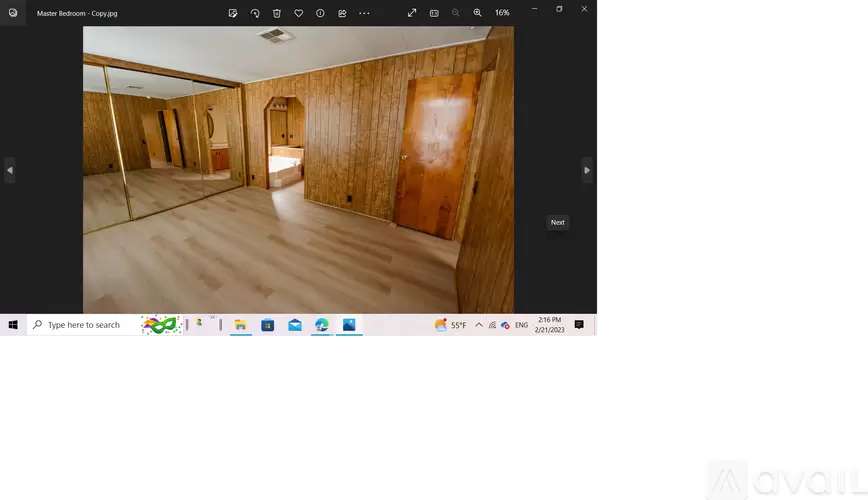Click the Edit image icon
The image size is (868, 500).
(x=233, y=13)
